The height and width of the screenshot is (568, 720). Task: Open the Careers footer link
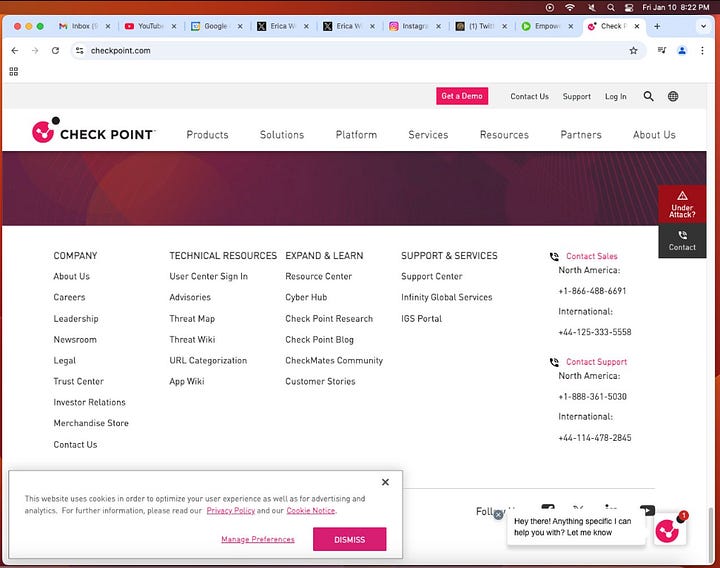click(69, 297)
